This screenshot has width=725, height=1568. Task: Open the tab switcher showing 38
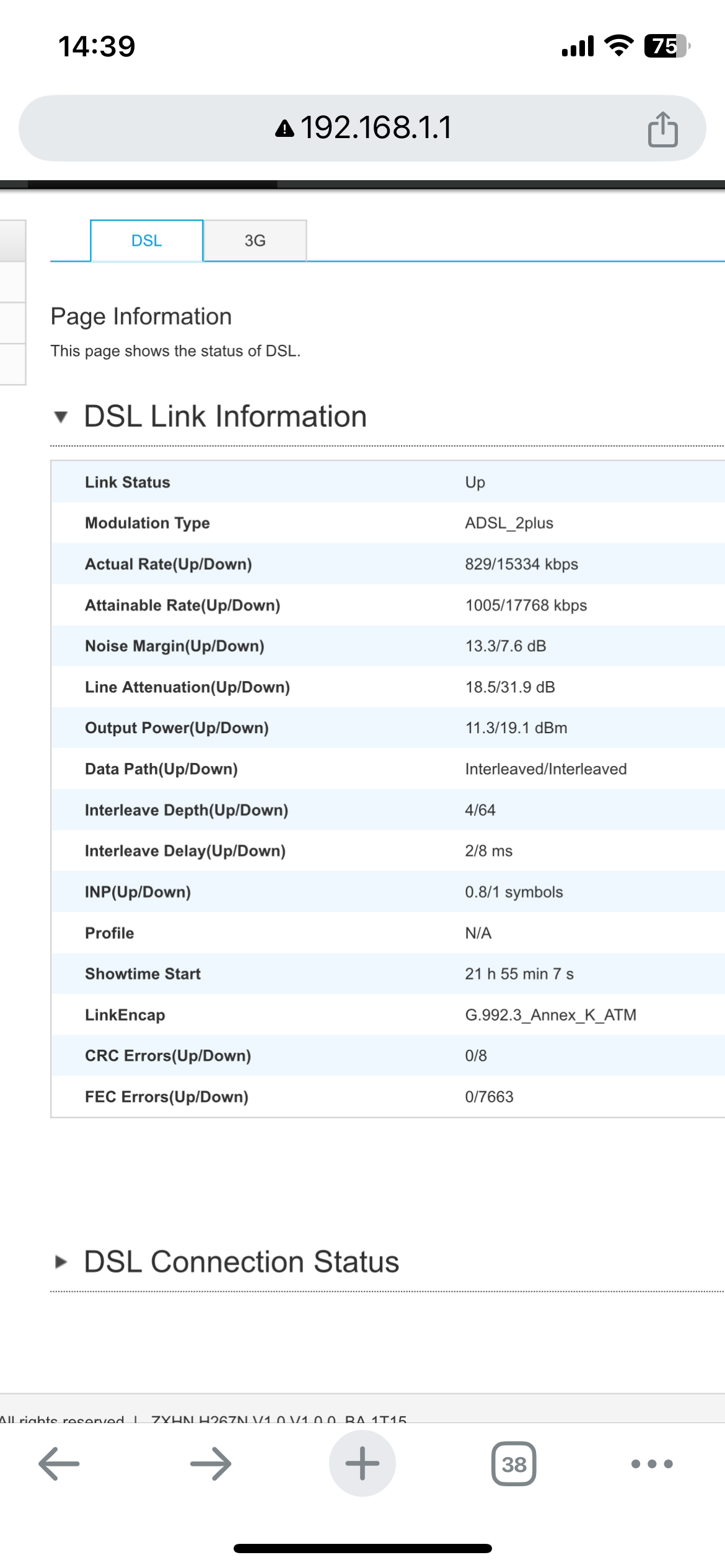[514, 1464]
